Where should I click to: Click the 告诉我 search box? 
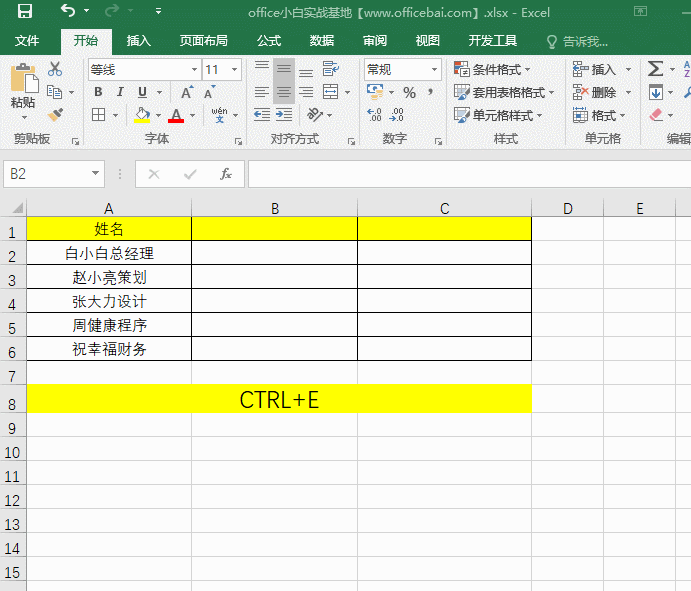coord(577,41)
